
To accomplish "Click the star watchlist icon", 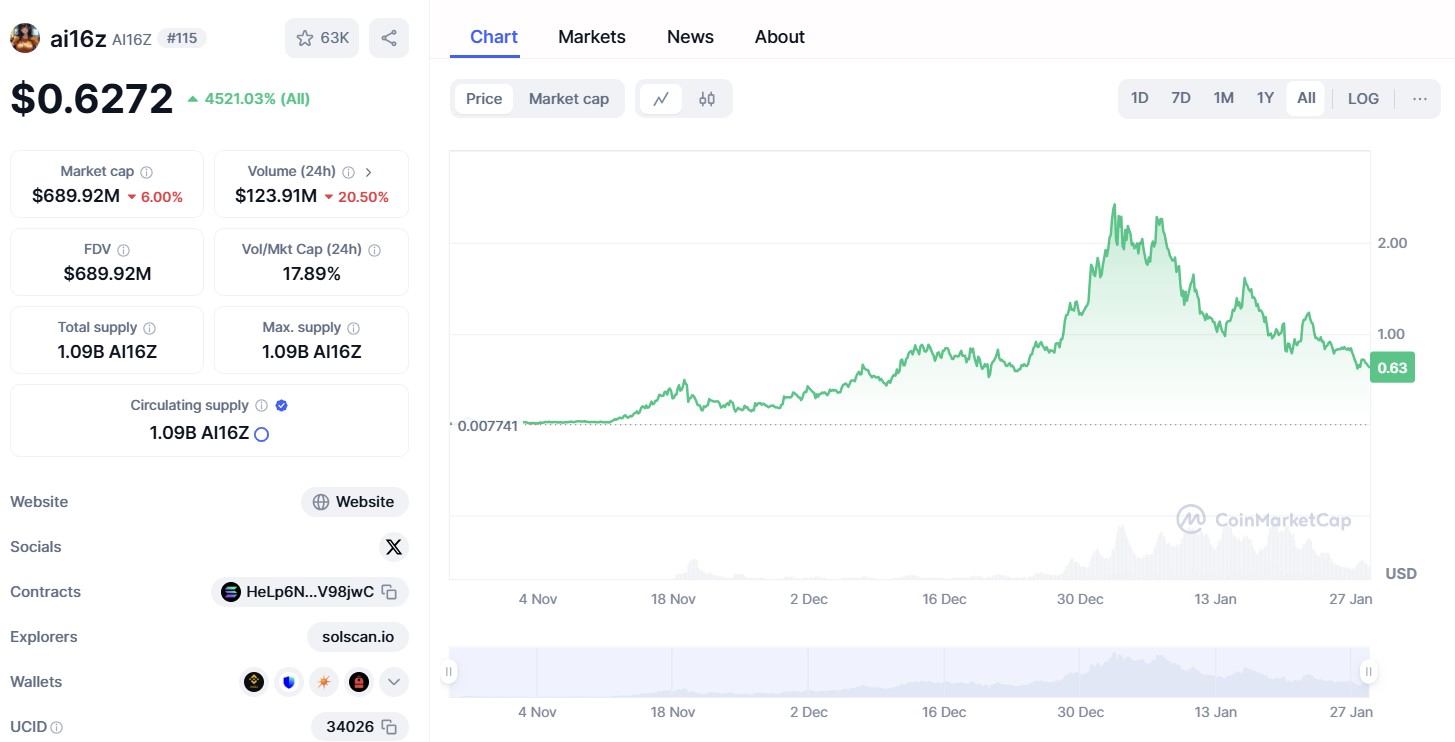I will pos(305,38).
